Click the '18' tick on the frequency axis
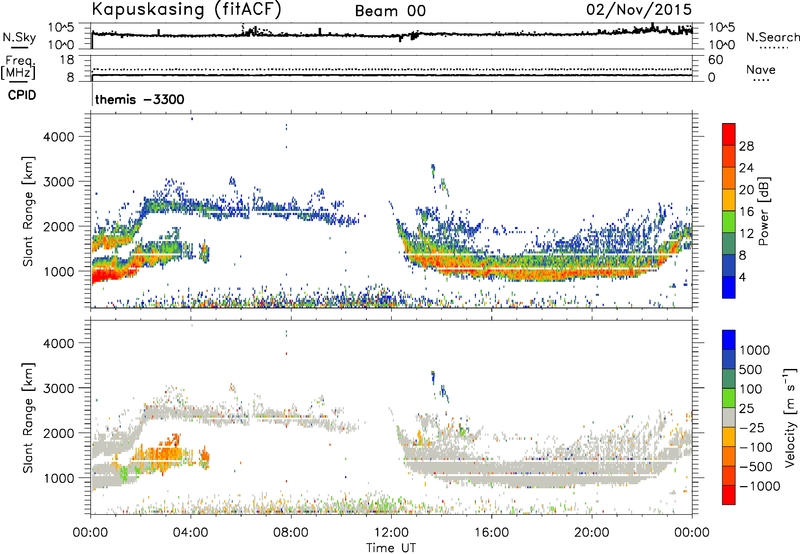The height and width of the screenshot is (554, 800). click(67, 60)
